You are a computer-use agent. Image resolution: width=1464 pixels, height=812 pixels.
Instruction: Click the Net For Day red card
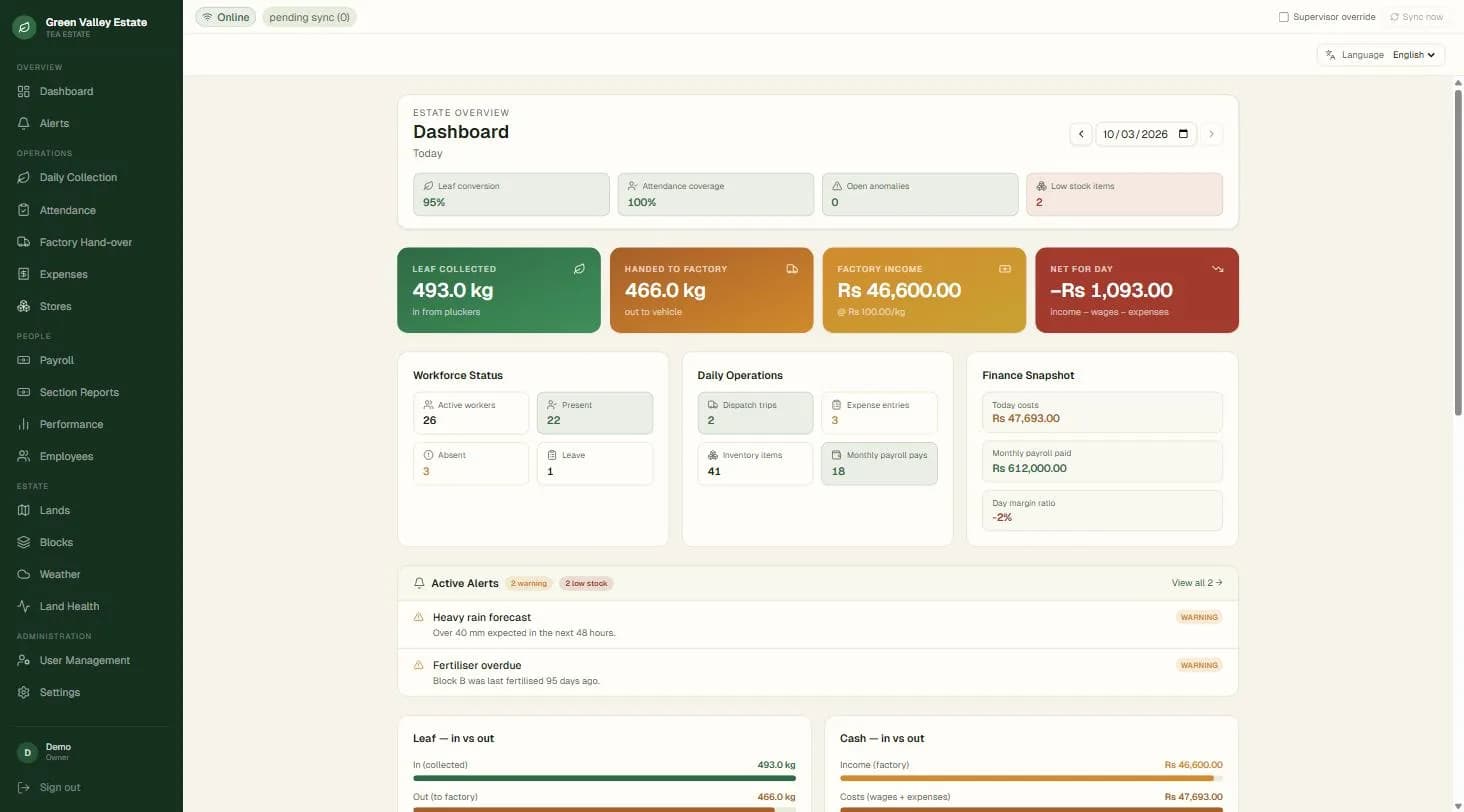click(1137, 290)
